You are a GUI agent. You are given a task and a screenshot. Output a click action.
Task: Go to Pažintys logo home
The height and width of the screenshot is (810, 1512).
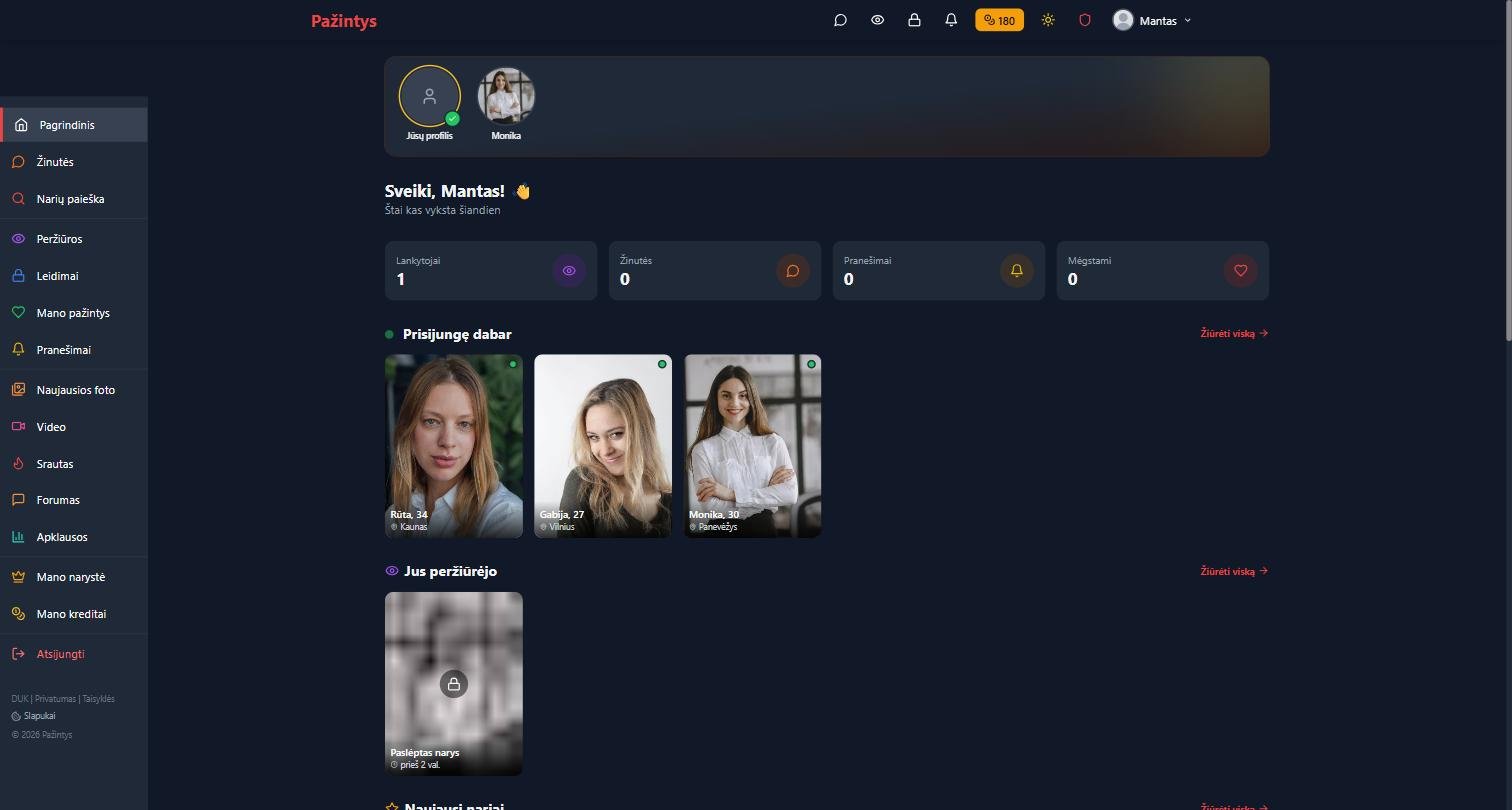pos(344,21)
